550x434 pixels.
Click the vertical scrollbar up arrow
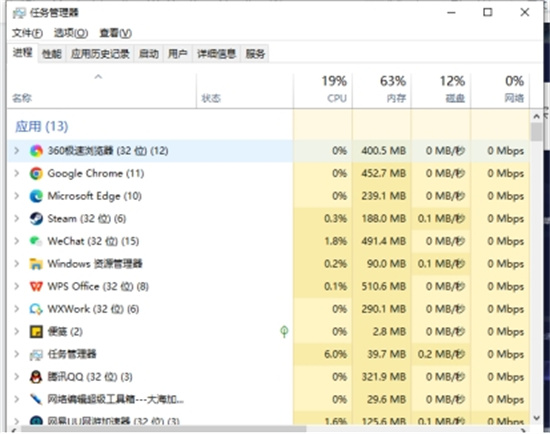536,116
